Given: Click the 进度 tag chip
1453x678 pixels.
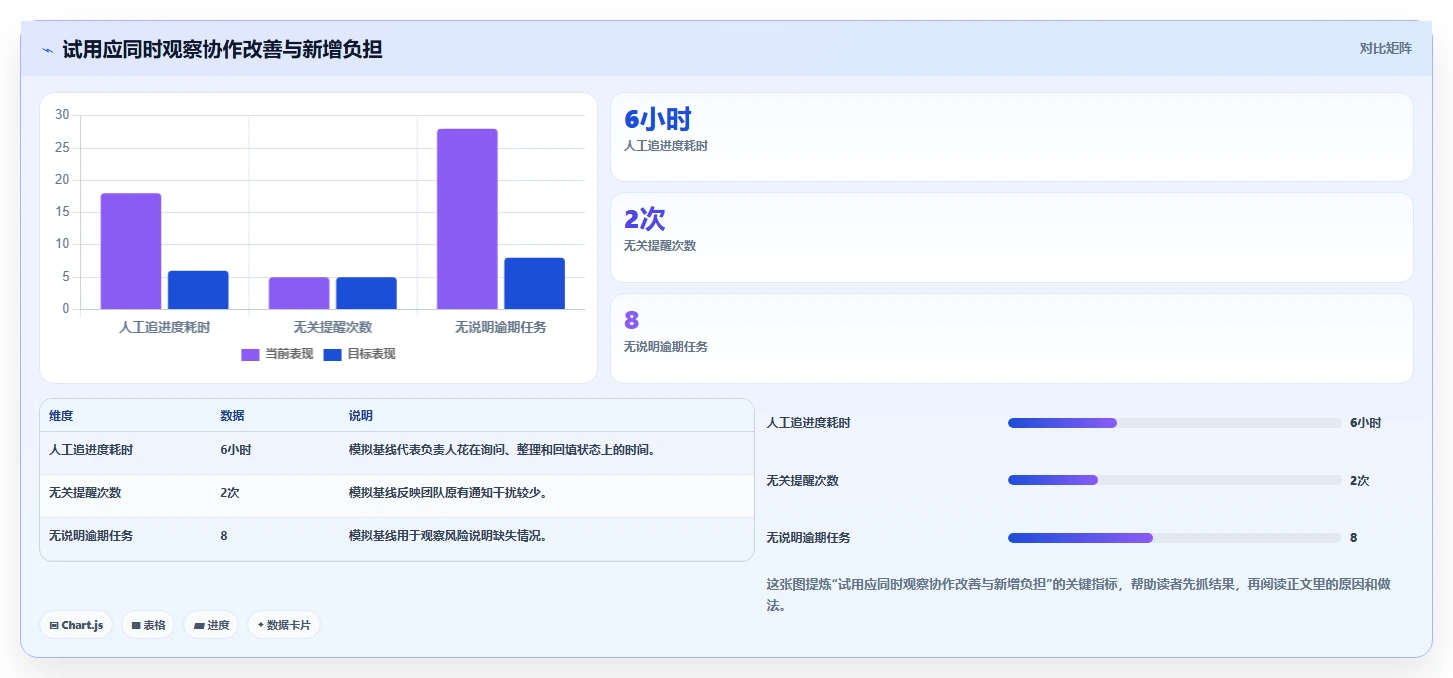Looking at the screenshot, I should click(x=211, y=625).
